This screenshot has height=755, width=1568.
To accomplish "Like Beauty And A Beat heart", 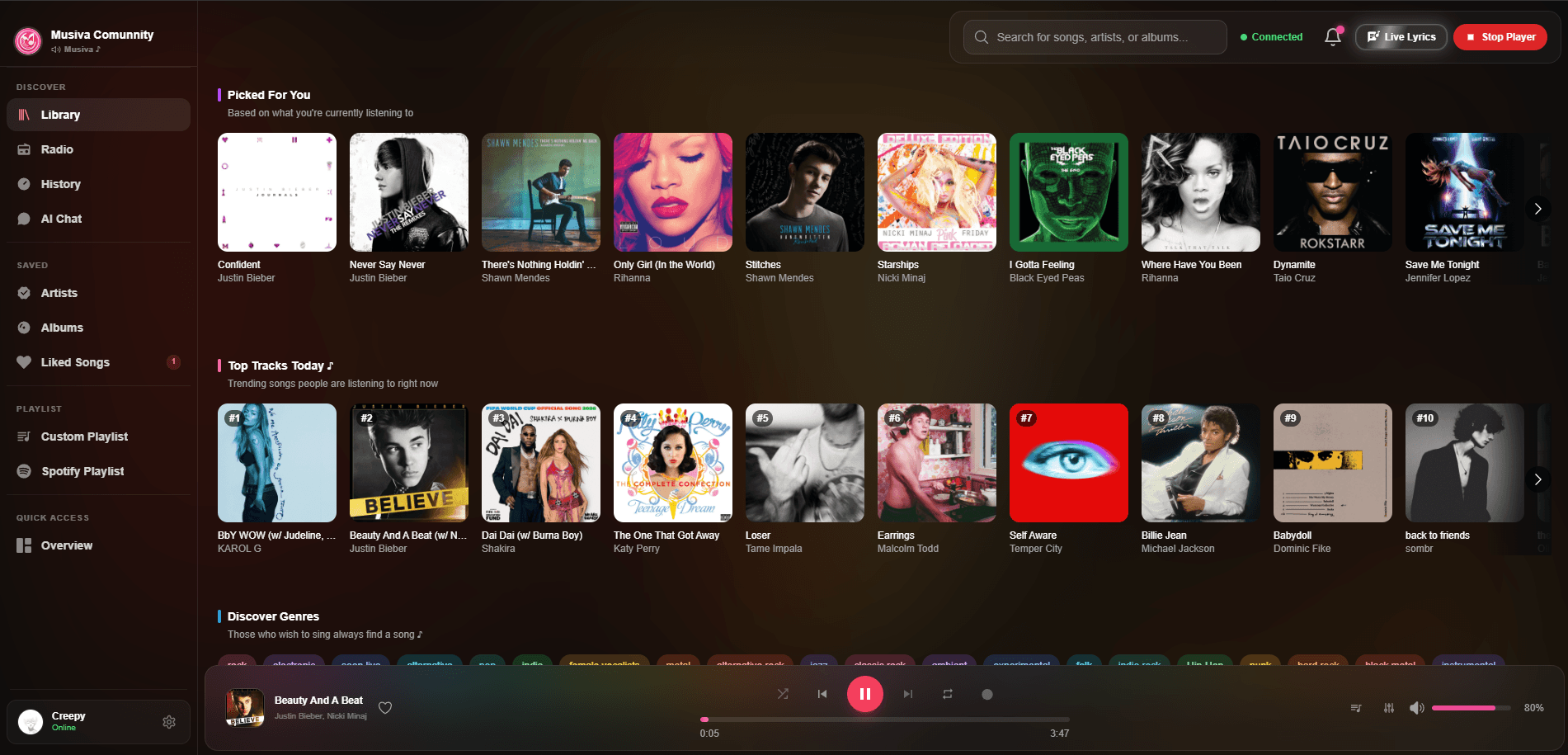I will 385,707.
